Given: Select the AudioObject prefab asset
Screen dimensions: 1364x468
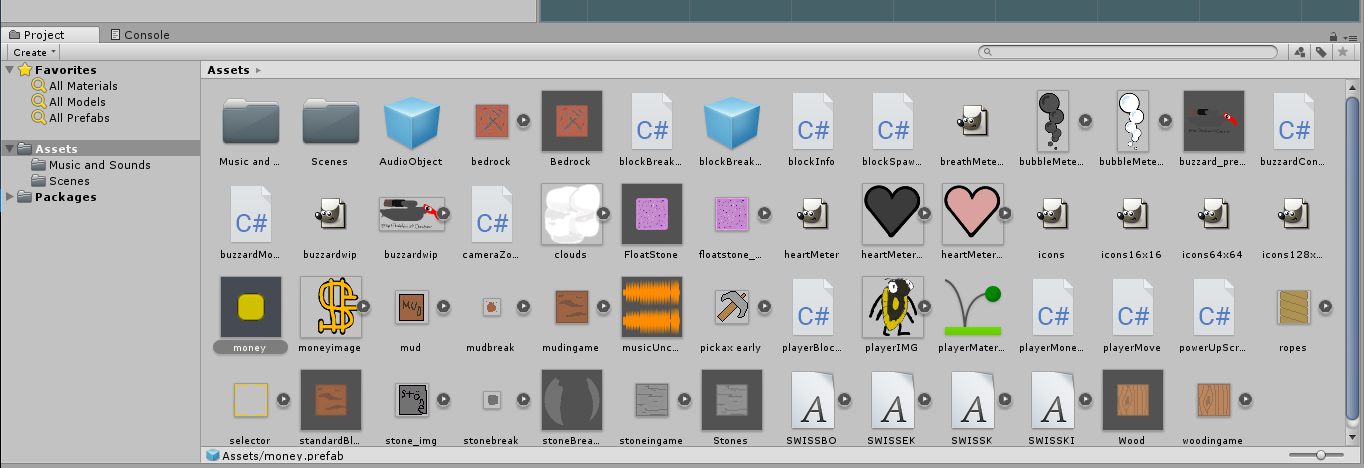Looking at the screenshot, I should [411, 122].
